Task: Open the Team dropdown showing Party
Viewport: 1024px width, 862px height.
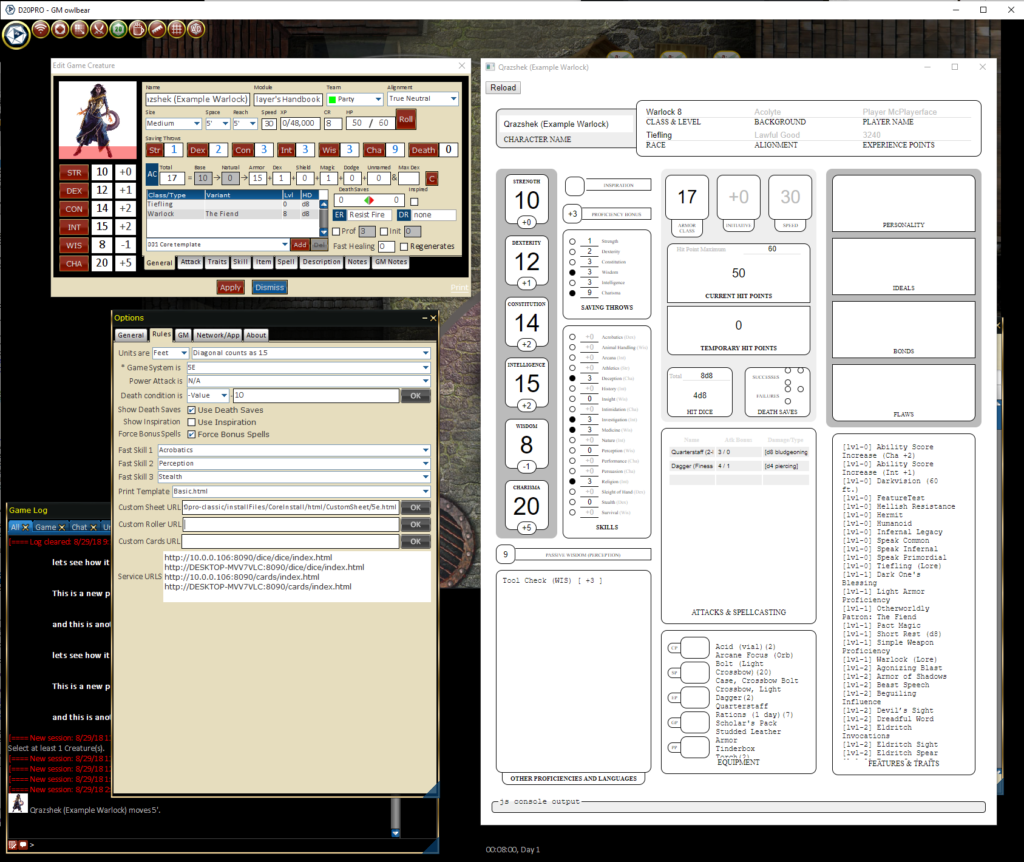Action: (355, 99)
